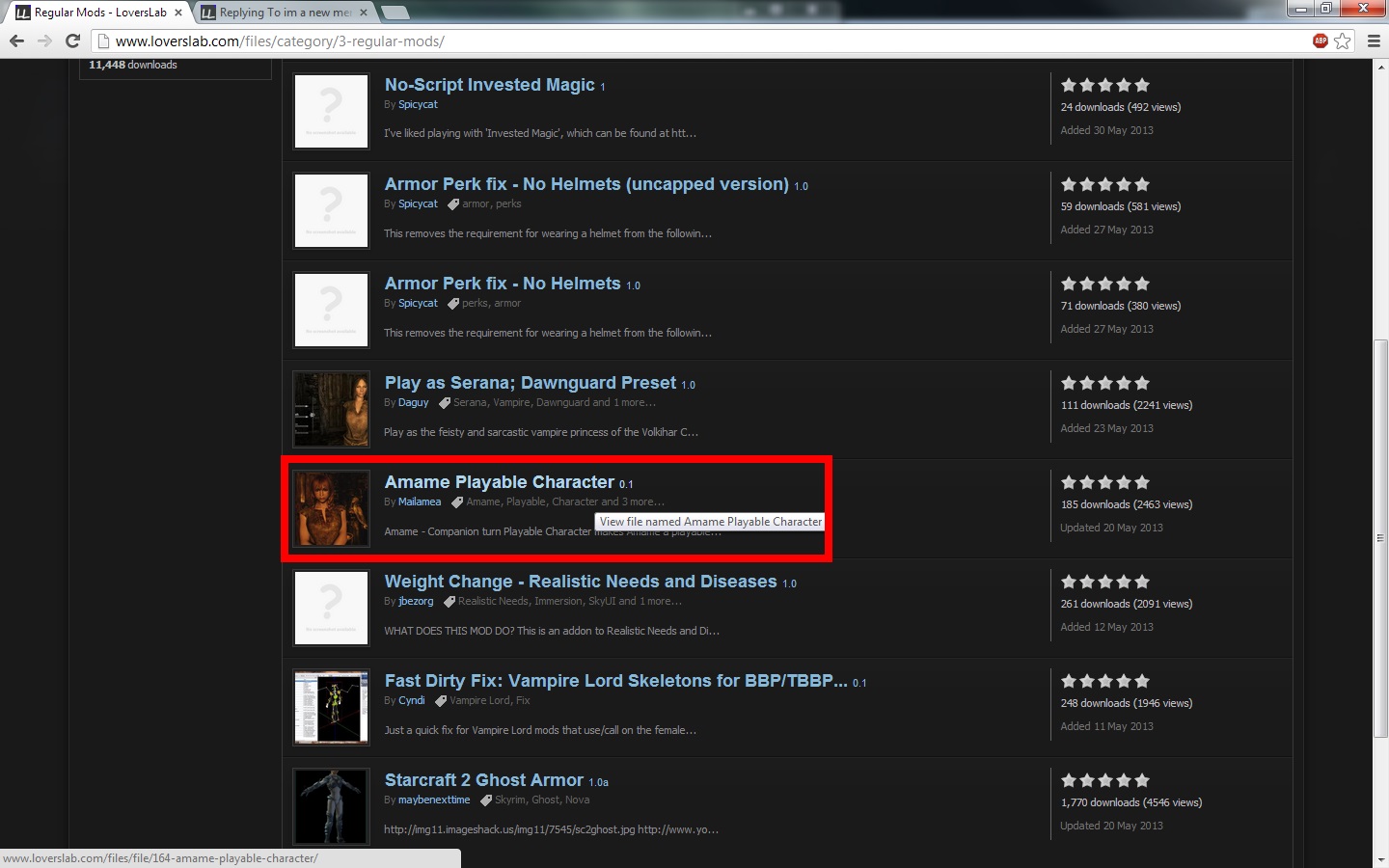View author jbezorg profile

point(416,601)
